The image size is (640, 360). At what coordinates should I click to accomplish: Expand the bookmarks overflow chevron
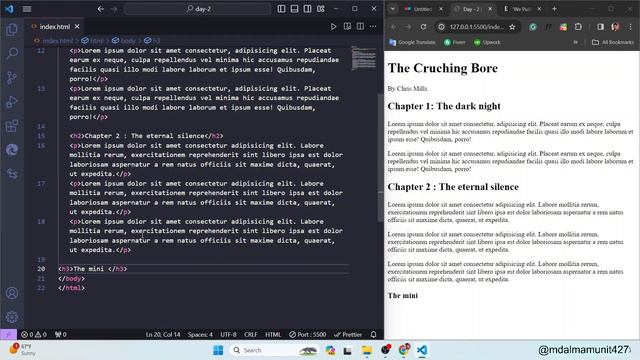click(576, 42)
